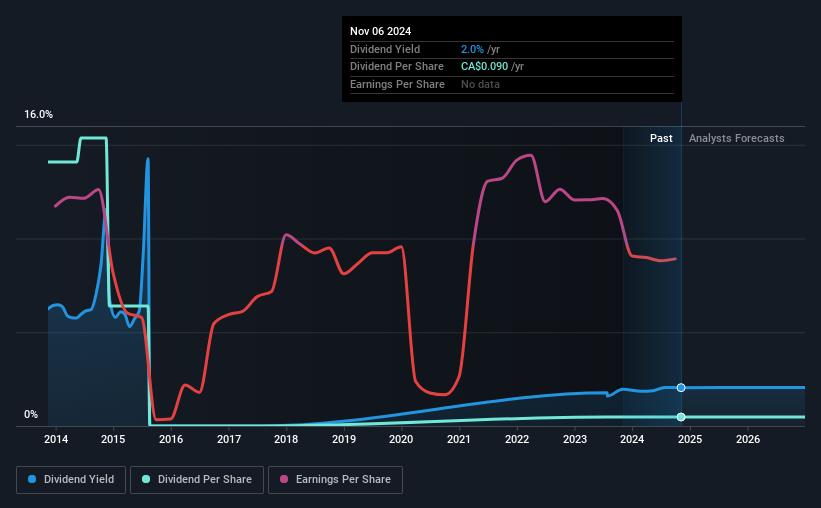The image size is (821, 508).
Task: Click the 2018 x-axis label
Action: 286,439
